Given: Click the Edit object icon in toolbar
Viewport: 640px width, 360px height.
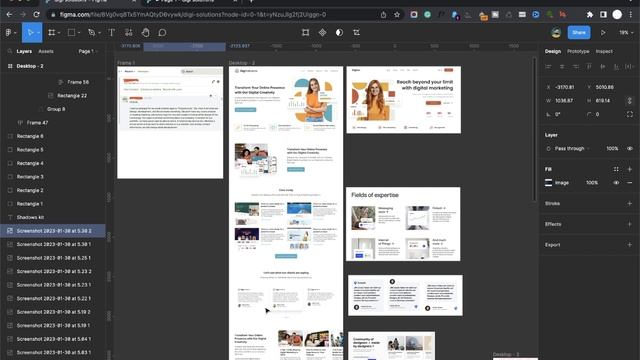Looking at the screenshot, I should 305,32.
